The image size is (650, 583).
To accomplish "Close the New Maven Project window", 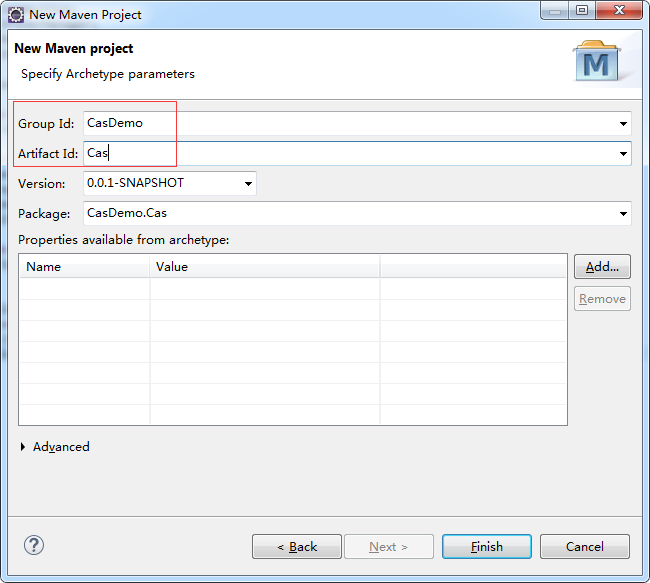I will pyautogui.click(x=619, y=10).
